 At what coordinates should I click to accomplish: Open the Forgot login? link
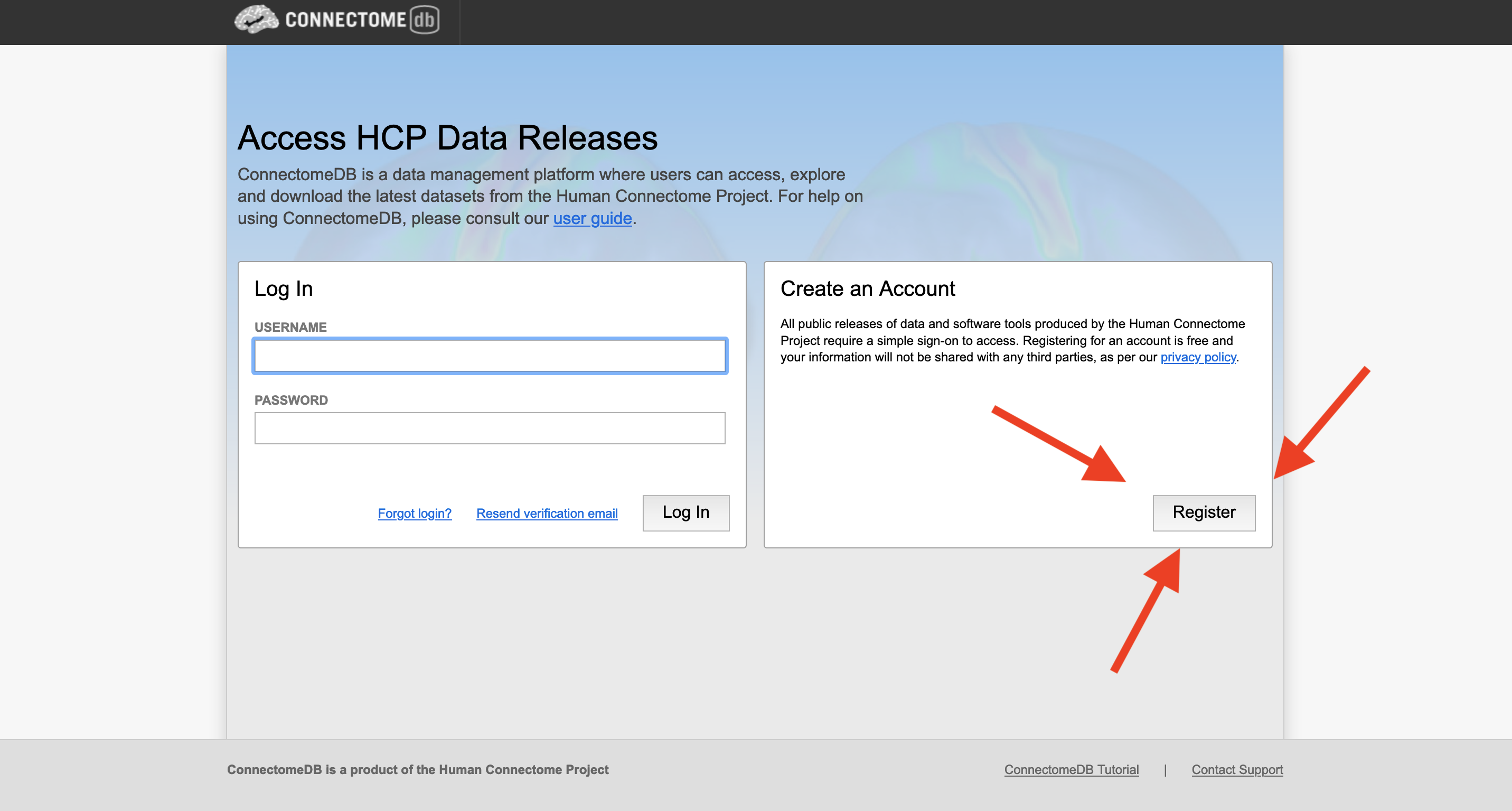(415, 513)
